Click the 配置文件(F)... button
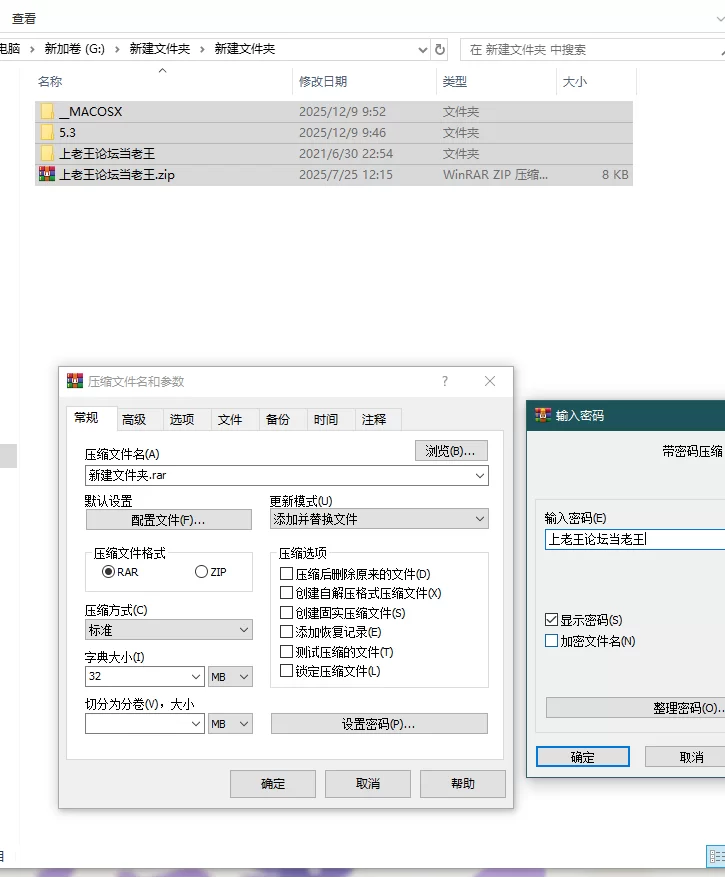725x878 pixels. tap(169, 520)
